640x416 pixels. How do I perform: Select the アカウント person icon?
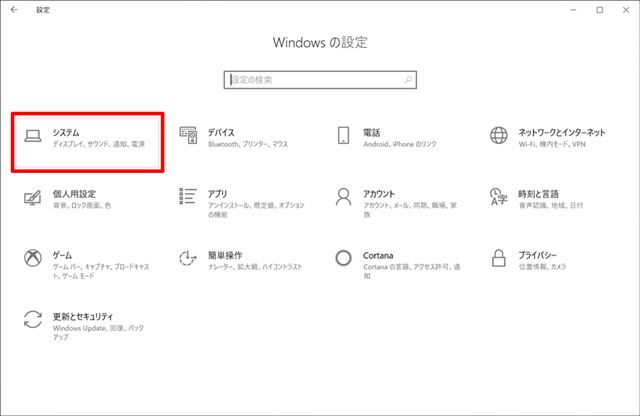(344, 197)
